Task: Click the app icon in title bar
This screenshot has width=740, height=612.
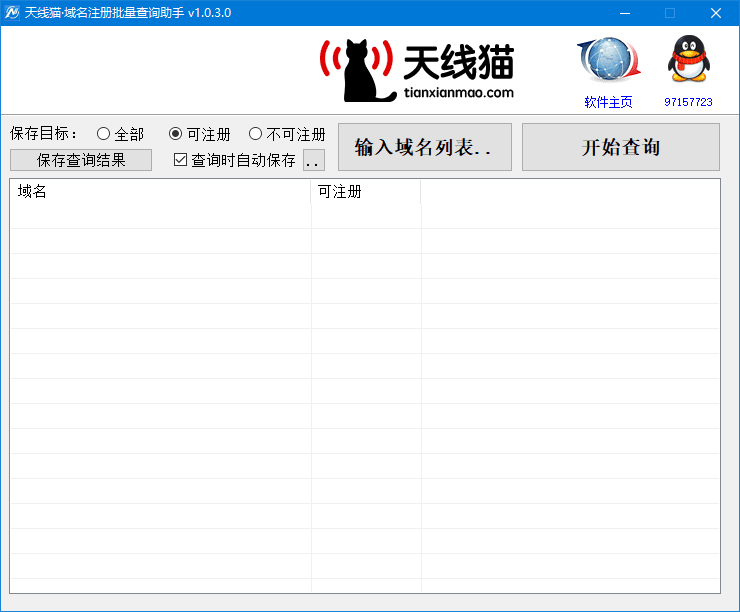Action: point(11,13)
